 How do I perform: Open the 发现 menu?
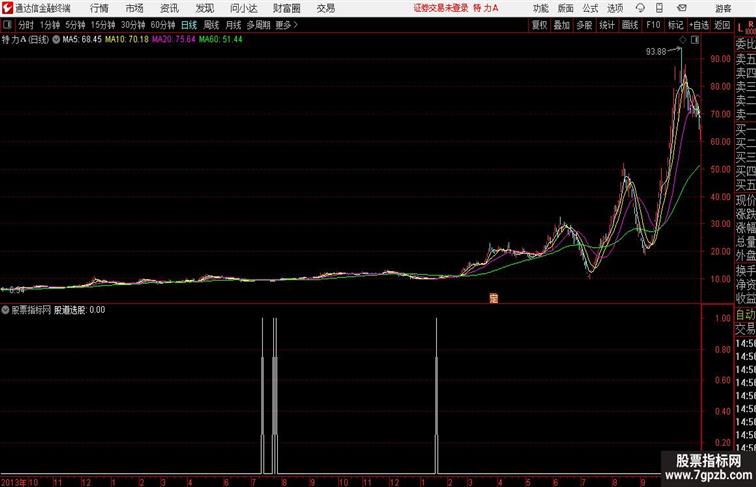(x=204, y=8)
